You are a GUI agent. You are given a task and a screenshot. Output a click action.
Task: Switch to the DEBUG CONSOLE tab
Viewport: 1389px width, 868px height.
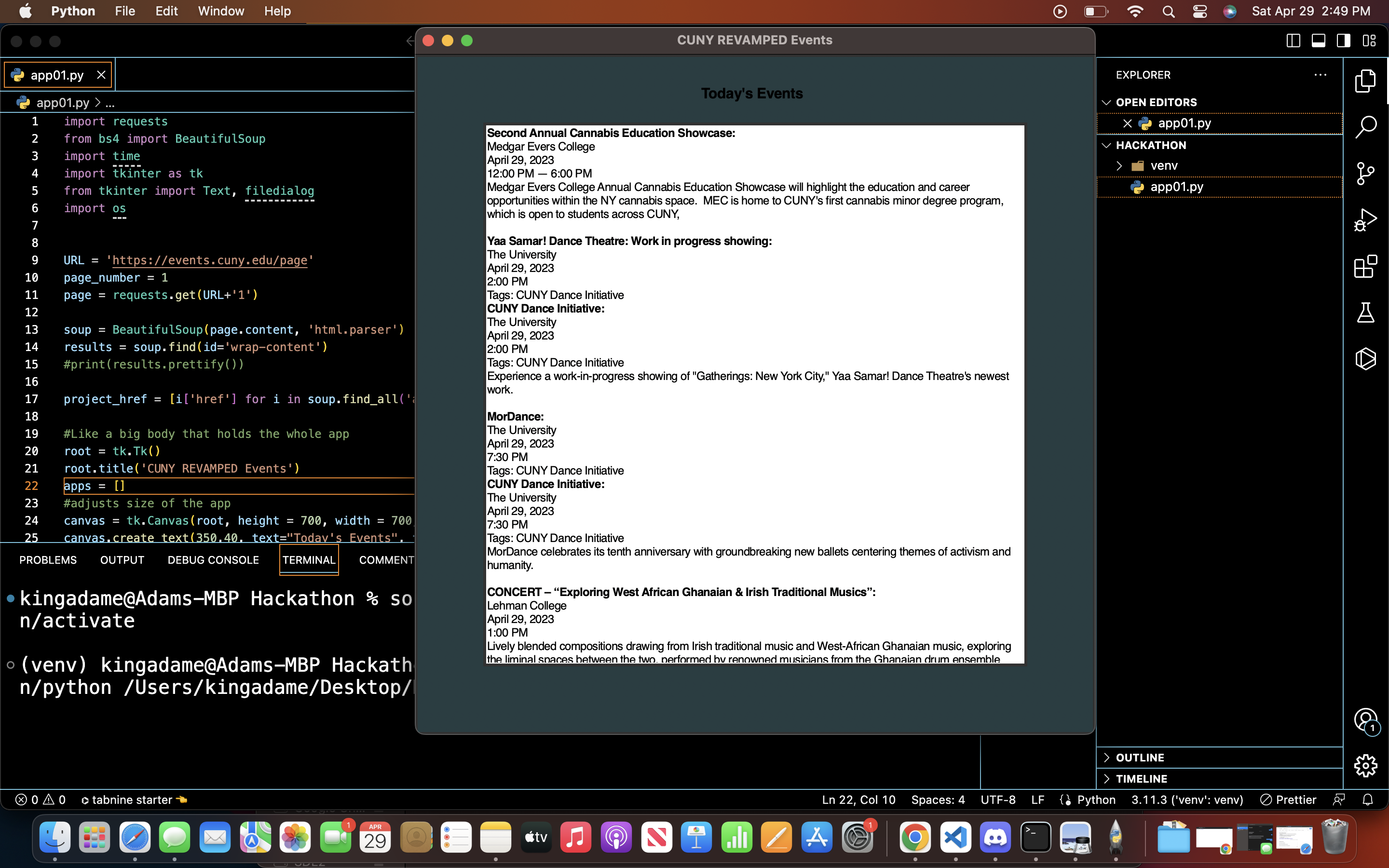(213, 560)
